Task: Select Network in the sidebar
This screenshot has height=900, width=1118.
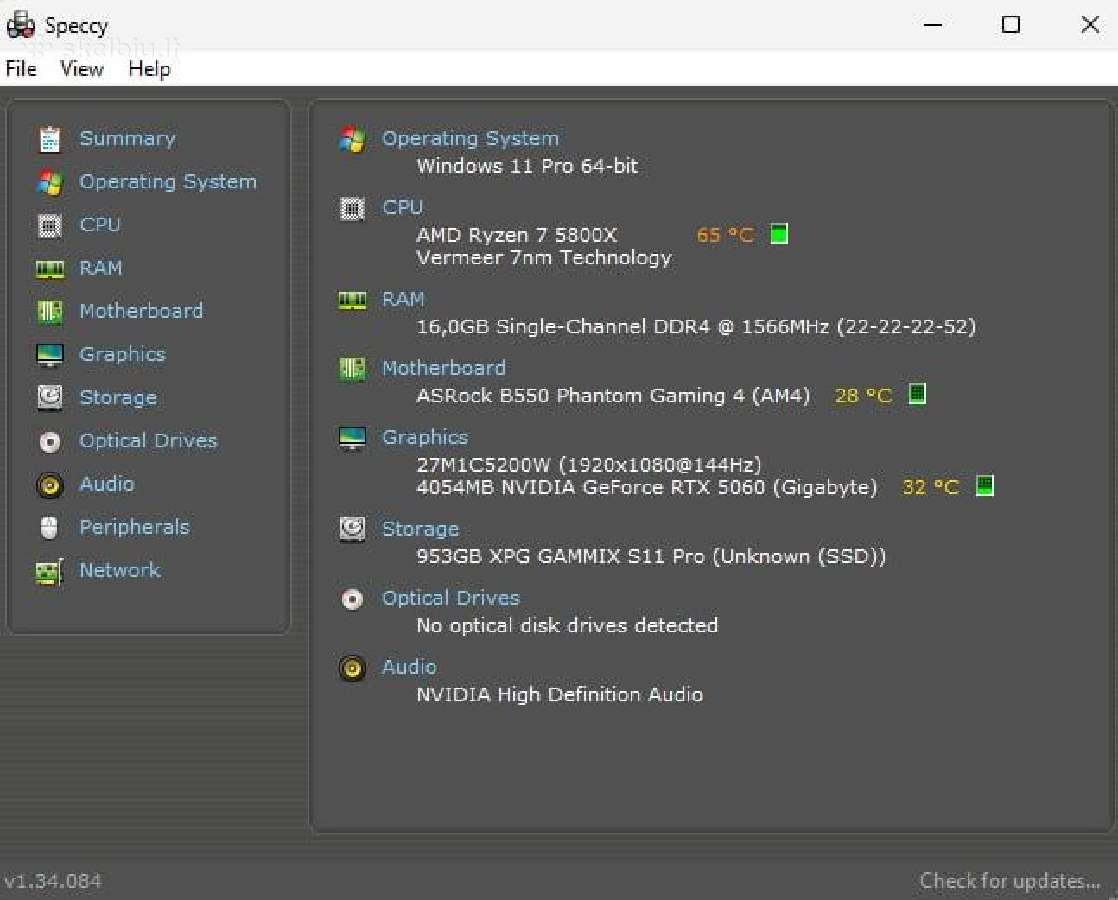Action: click(x=120, y=571)
